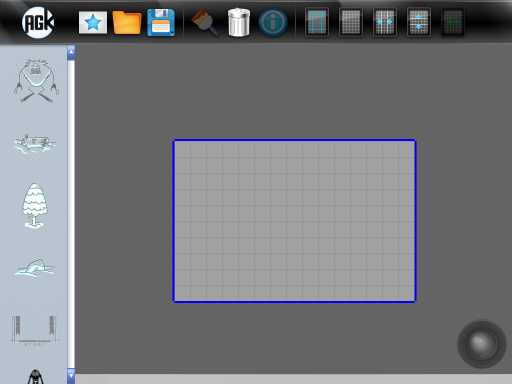
Task: Select the first blue portrait grid layout
Action: (x=317, y=22)
